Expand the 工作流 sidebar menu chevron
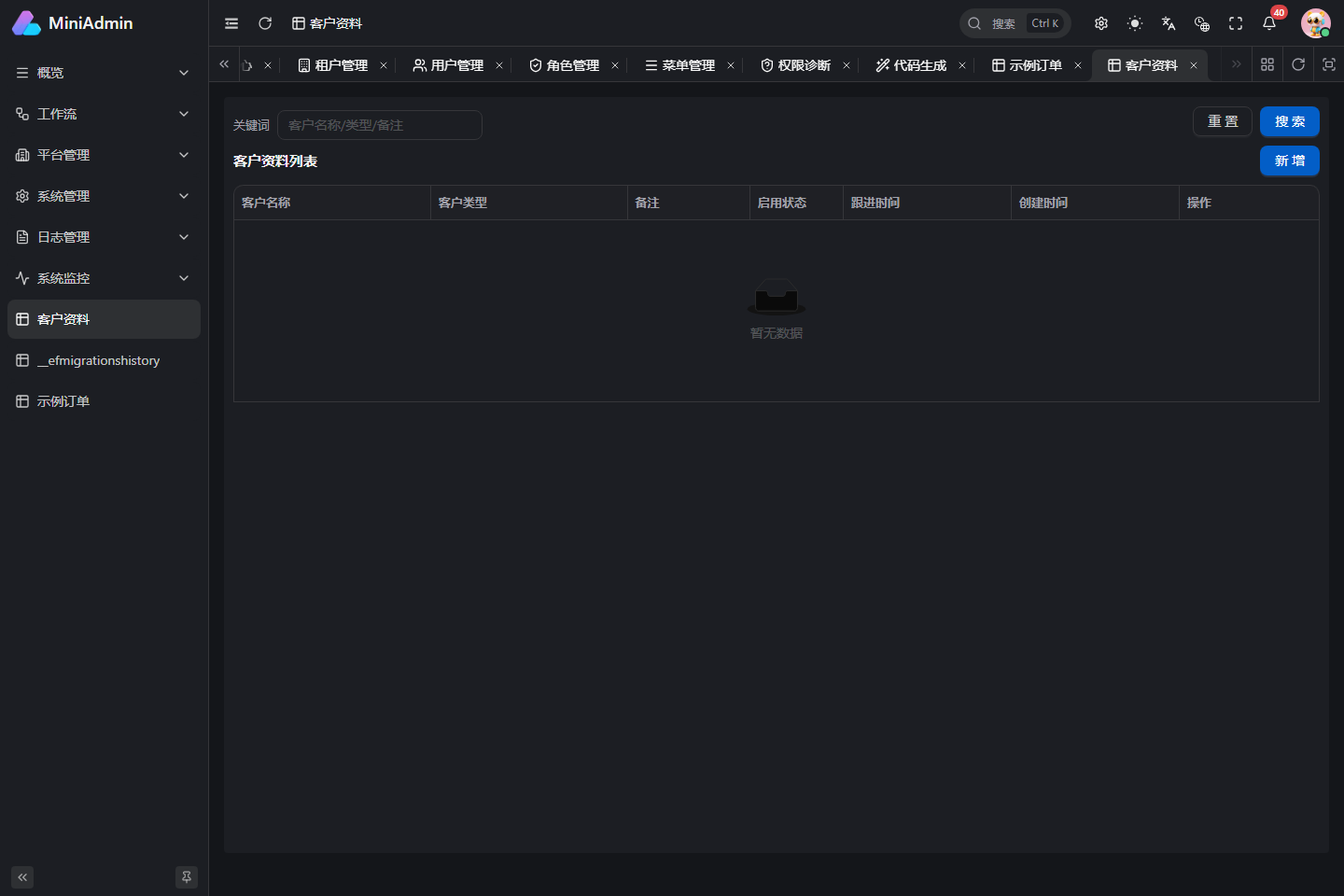Viewport: 1344px width, 896px height. tap(184, 114)
